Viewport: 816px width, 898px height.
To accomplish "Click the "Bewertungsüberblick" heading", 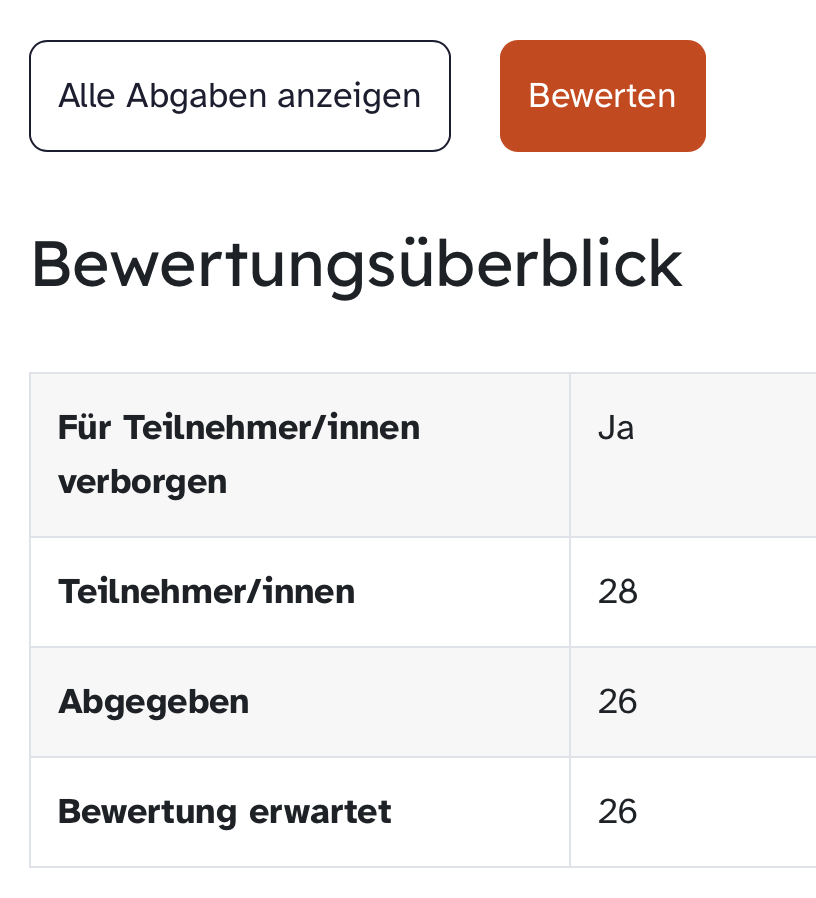I will coord(356,264).
